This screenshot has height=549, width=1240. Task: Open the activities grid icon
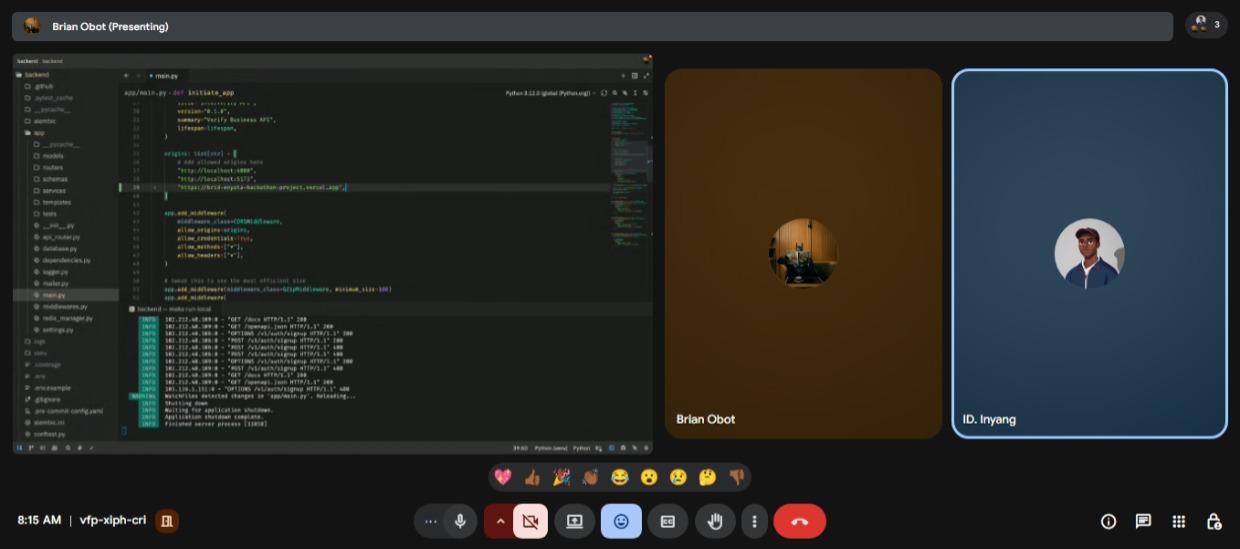[x=1179, y=521]
